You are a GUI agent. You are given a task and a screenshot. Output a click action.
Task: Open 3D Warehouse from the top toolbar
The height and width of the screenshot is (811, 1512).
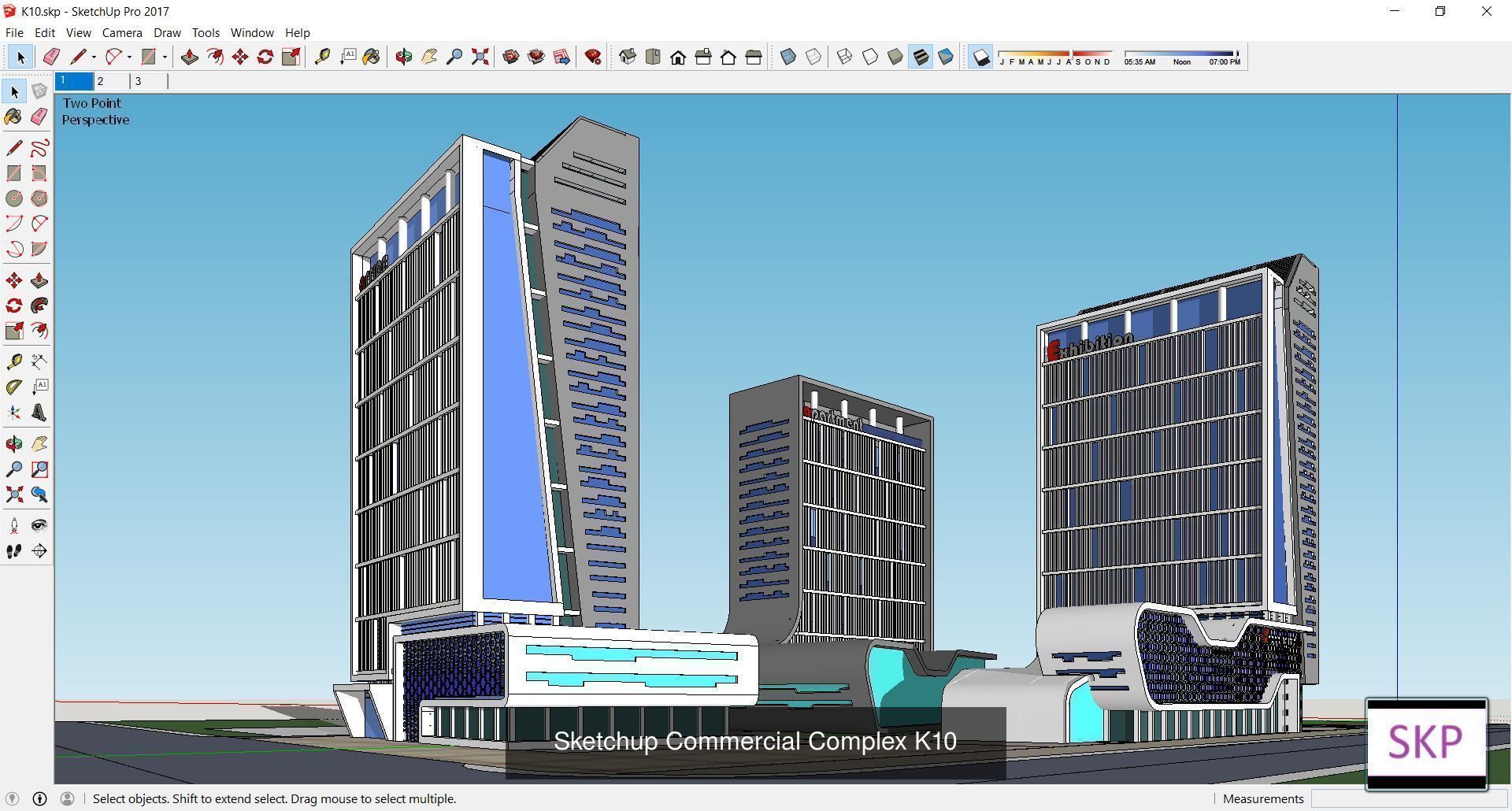coord(511,57)
